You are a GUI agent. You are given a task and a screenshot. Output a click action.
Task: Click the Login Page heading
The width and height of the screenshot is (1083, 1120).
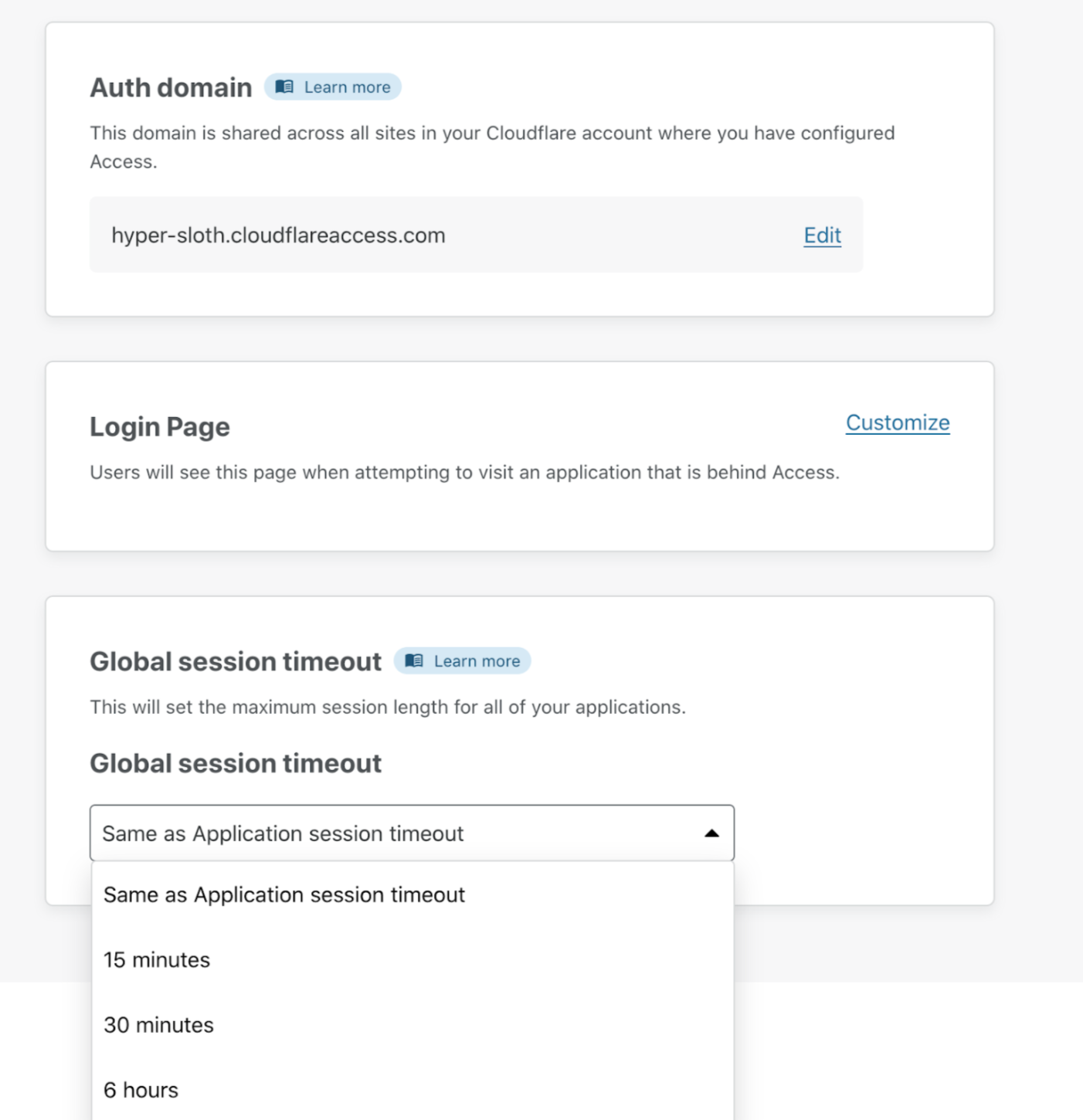(160, 427)
